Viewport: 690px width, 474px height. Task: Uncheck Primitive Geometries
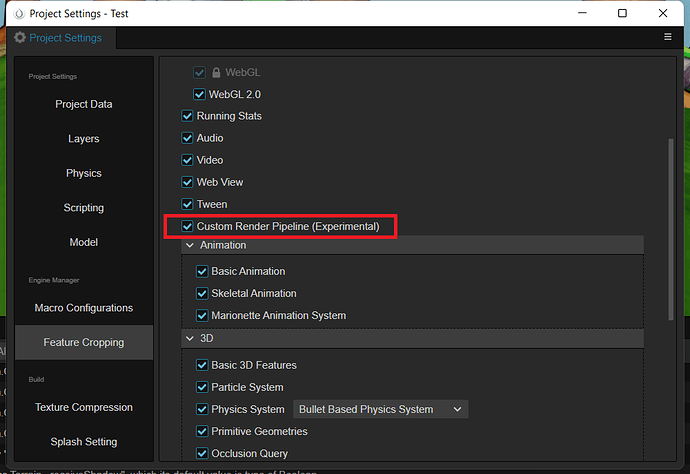coord(202,431)
